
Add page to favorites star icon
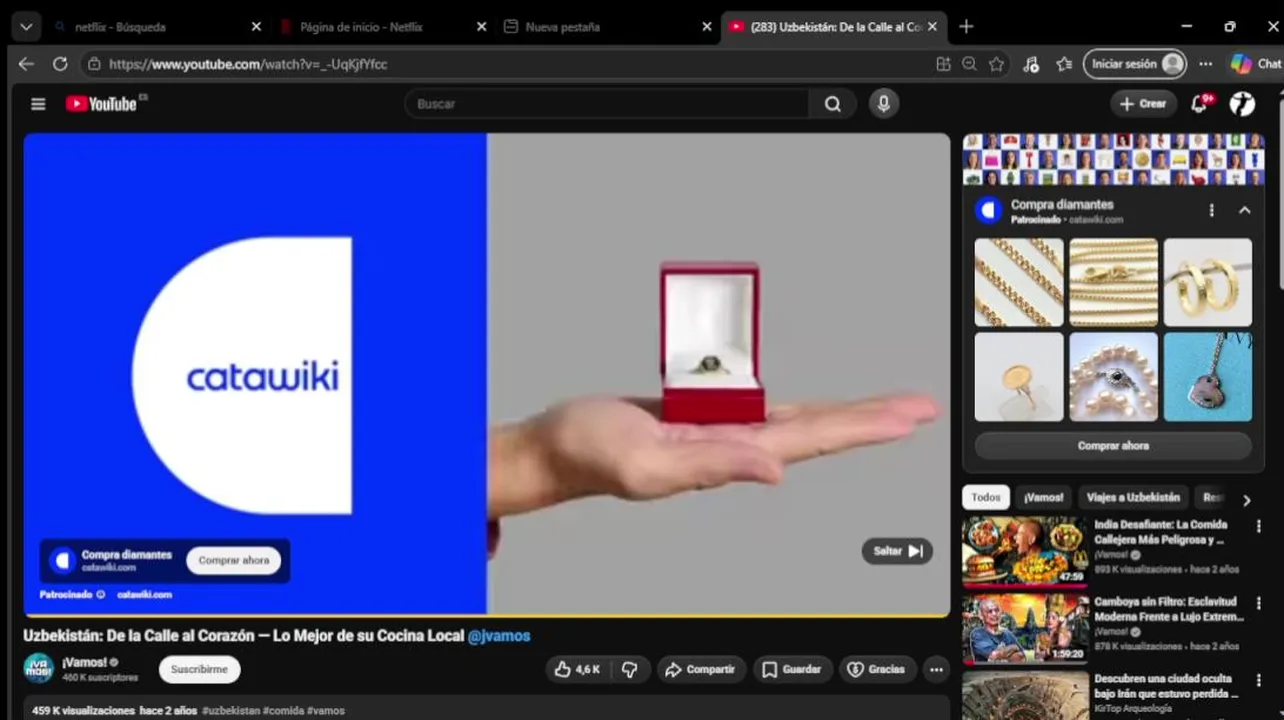(x=996, y=64)
